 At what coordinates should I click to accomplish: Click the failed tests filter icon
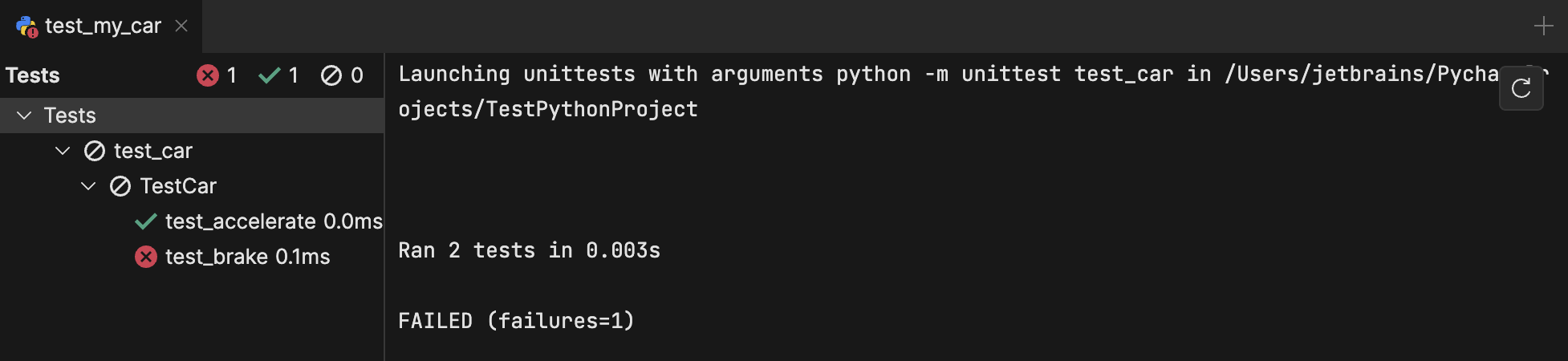pyautogui.click(x=208, y=75)
